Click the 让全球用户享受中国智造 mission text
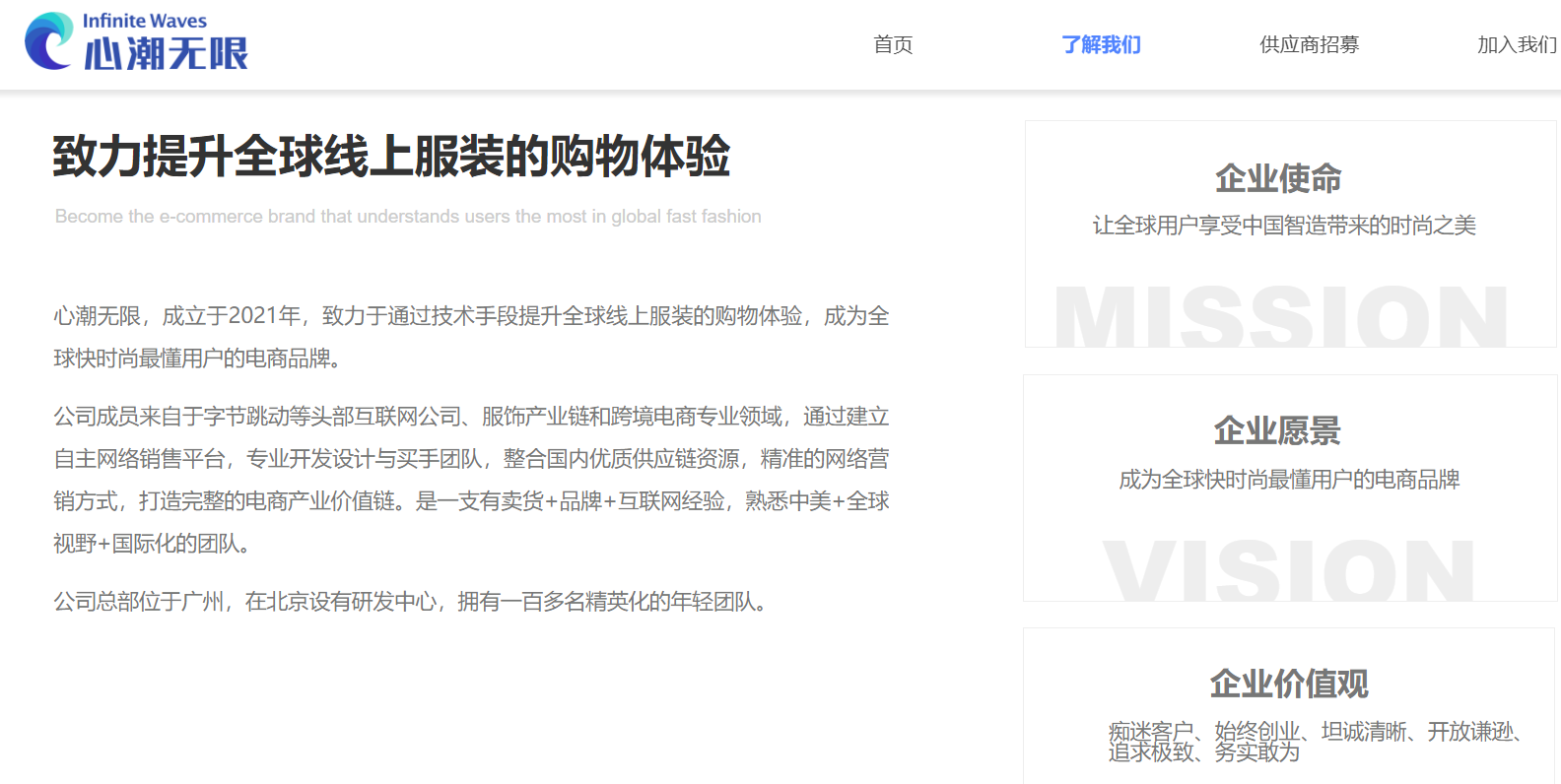 click(x=1284, y=226)
